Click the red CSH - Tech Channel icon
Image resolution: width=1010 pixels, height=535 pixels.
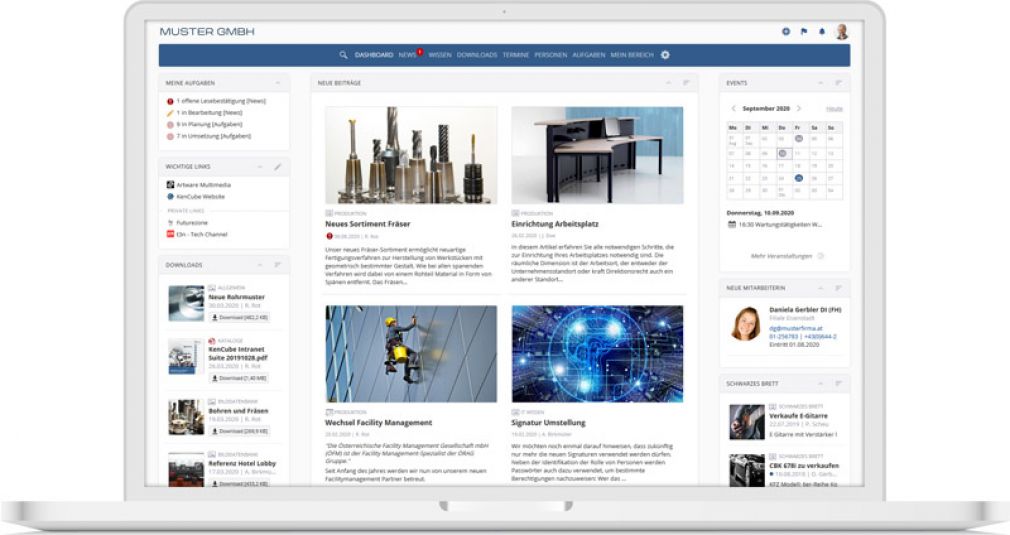171,234
